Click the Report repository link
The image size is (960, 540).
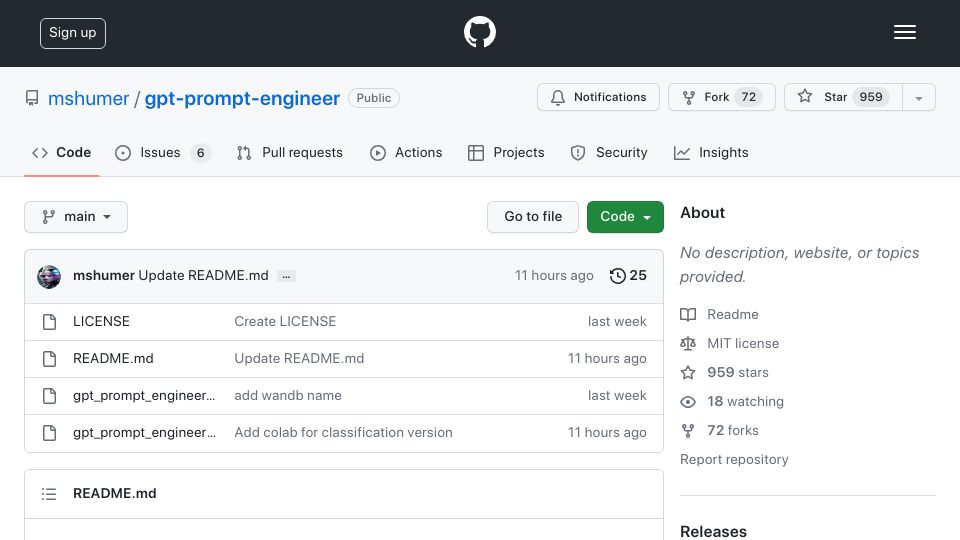click(x=734, y=460)
